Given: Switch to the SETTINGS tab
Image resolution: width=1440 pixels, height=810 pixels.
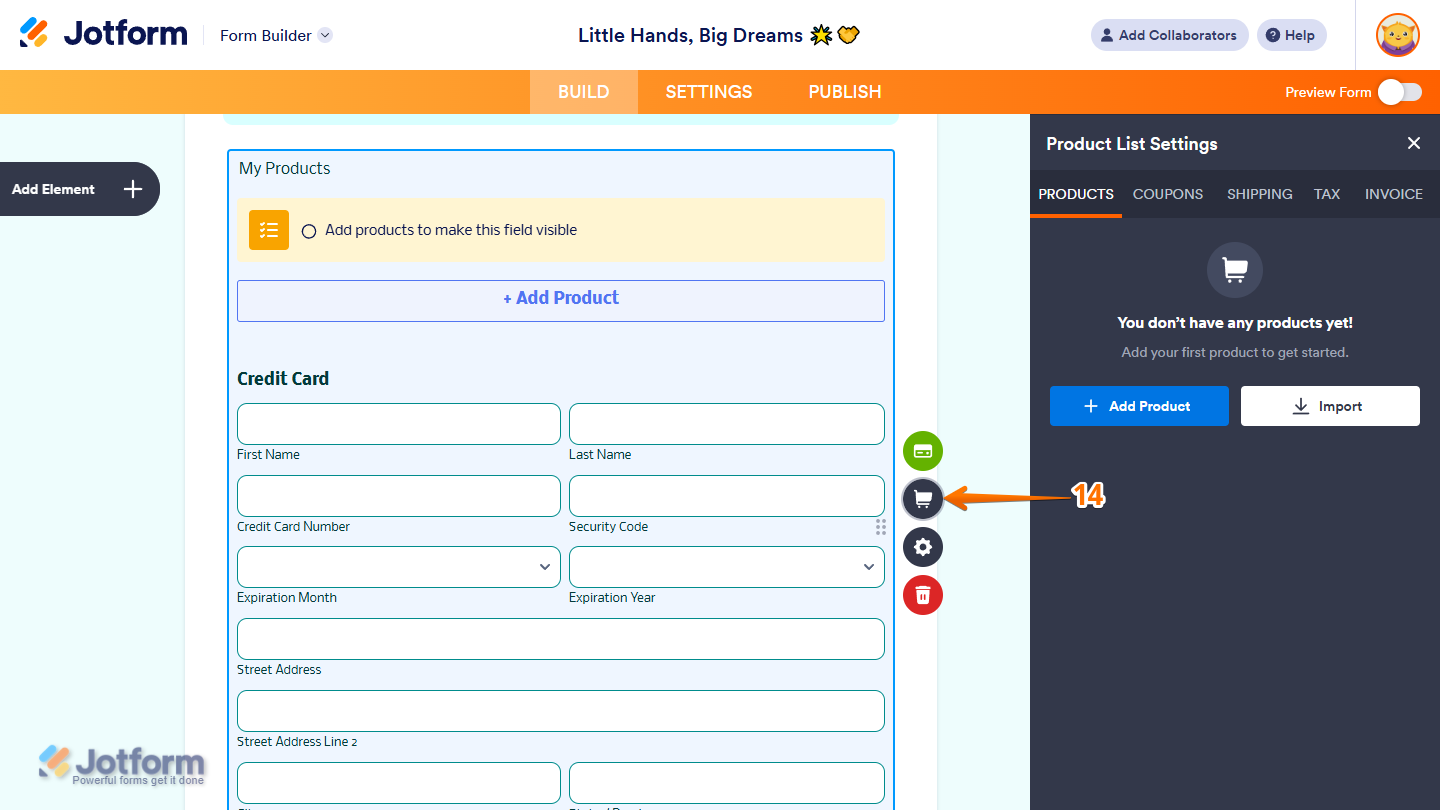Looking at the screenshot, I should (x=709, y=92).
